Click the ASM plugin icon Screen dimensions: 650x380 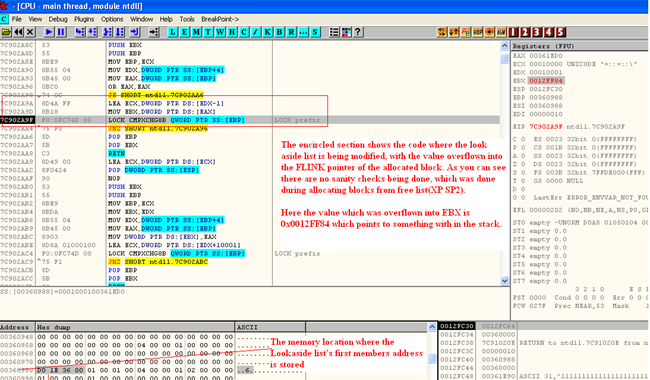click(501, 32)
